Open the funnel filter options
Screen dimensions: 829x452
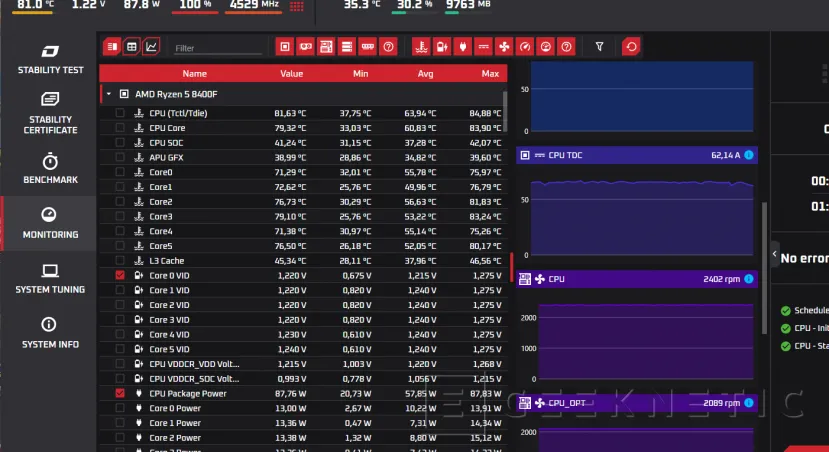click(x=600, y=47)
